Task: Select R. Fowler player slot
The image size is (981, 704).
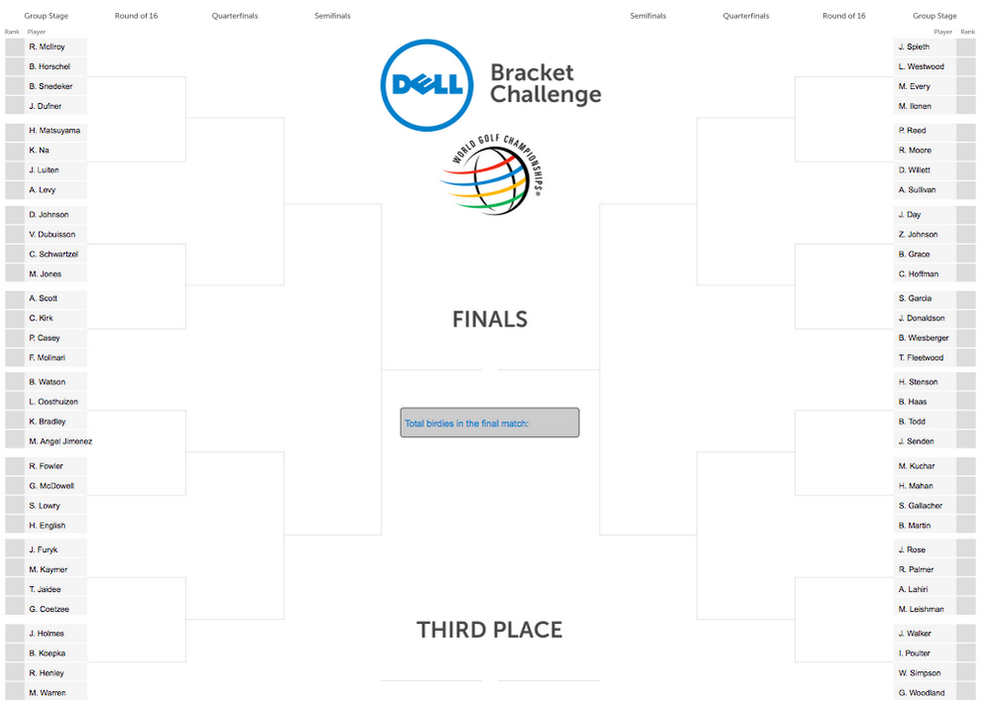Action: [x=56, y=466]
